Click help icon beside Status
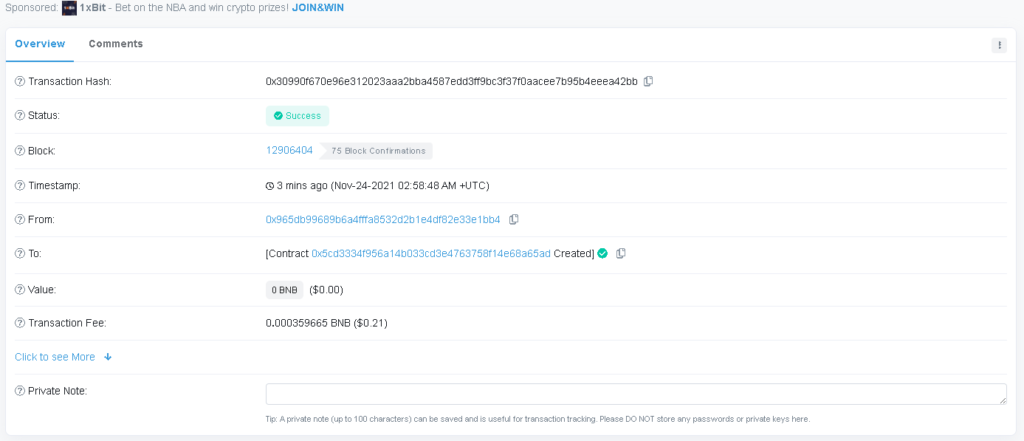The height and width of the screenshot is (441, 1024). pyautogui.click(x=20, y=116)
